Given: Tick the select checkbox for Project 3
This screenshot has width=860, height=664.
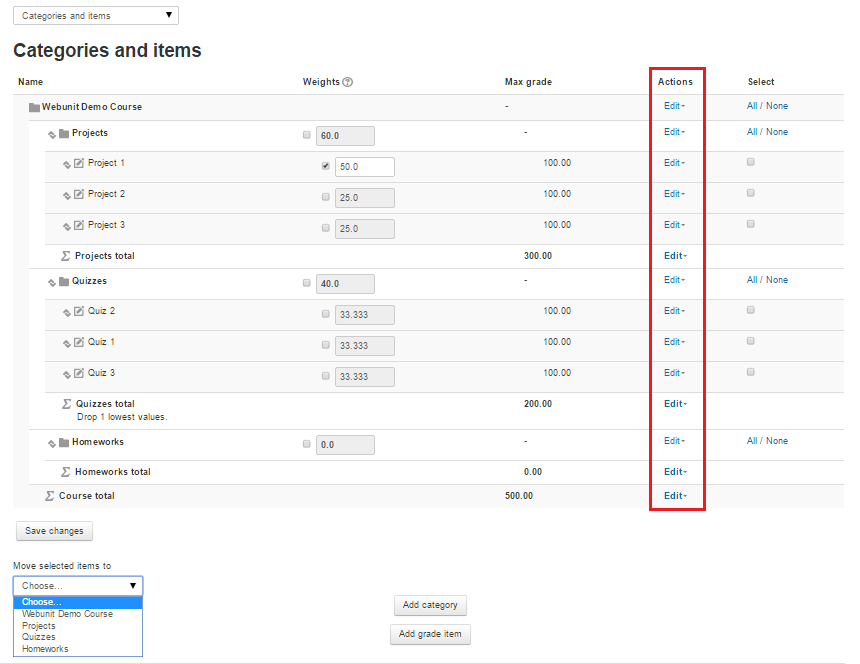Looking at the screenshot, I should (751, 224).
